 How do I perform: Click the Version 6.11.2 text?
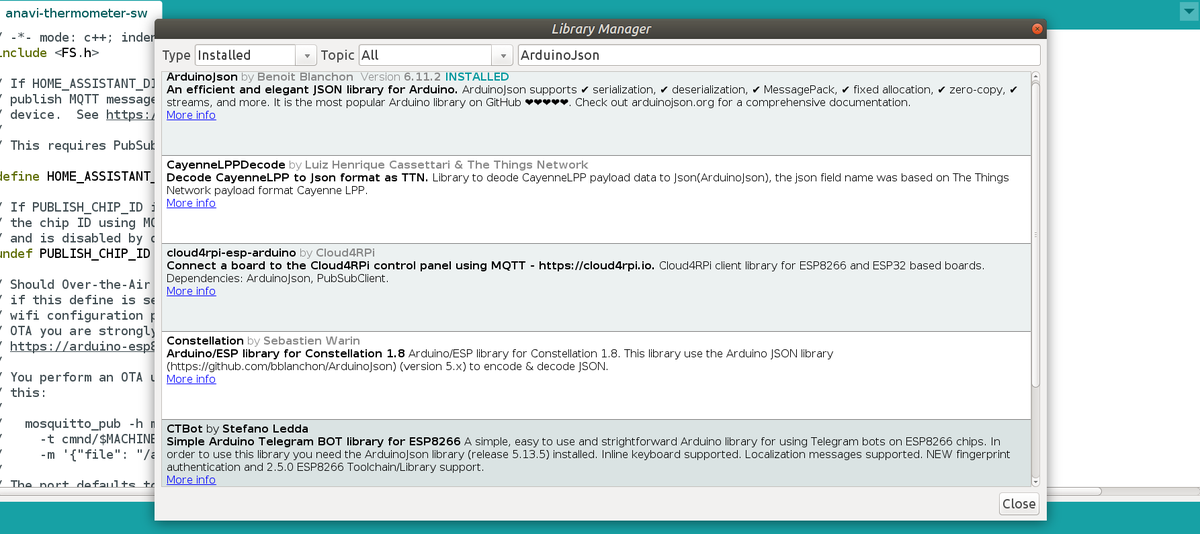pyautogui.click(x=400, y=77)
